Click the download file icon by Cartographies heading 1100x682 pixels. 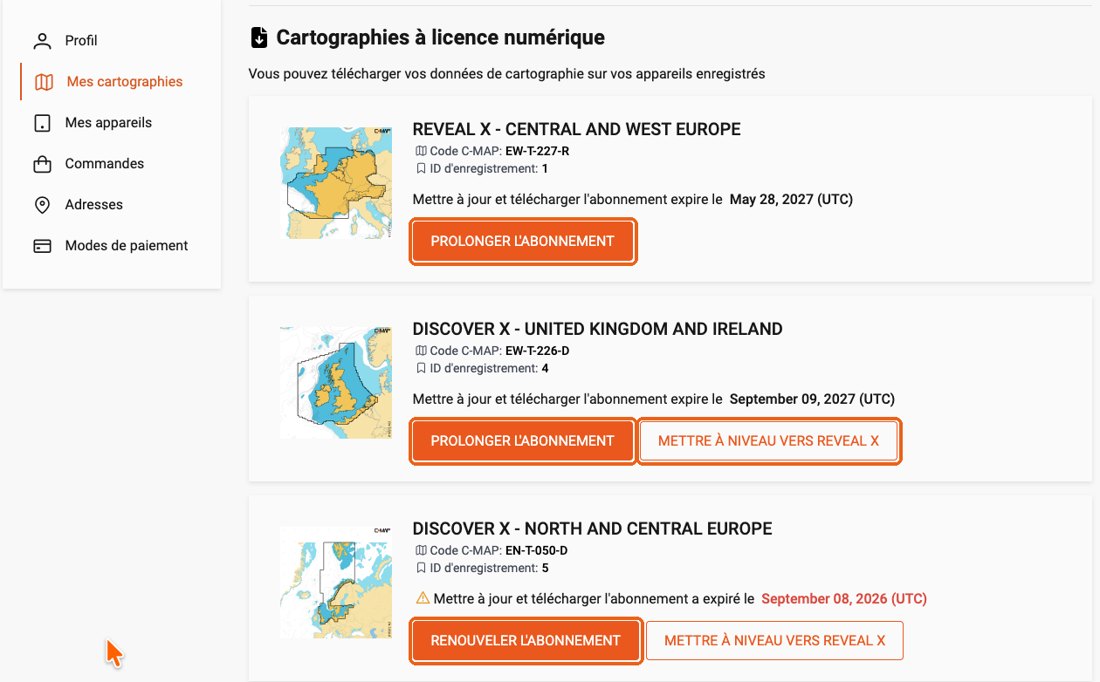pyautogui.click(x=259, y=38)
